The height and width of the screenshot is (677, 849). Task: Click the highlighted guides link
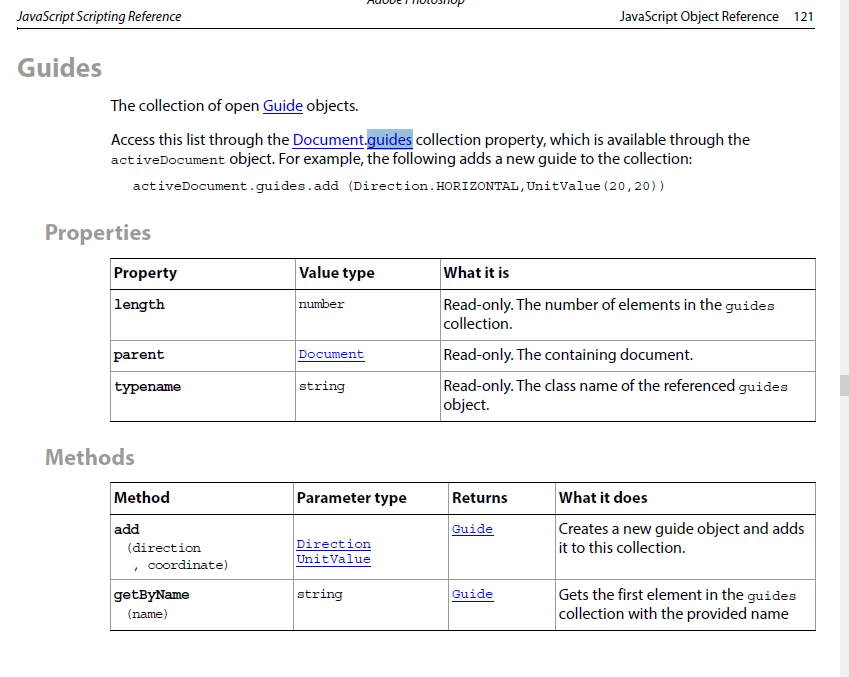389,140
